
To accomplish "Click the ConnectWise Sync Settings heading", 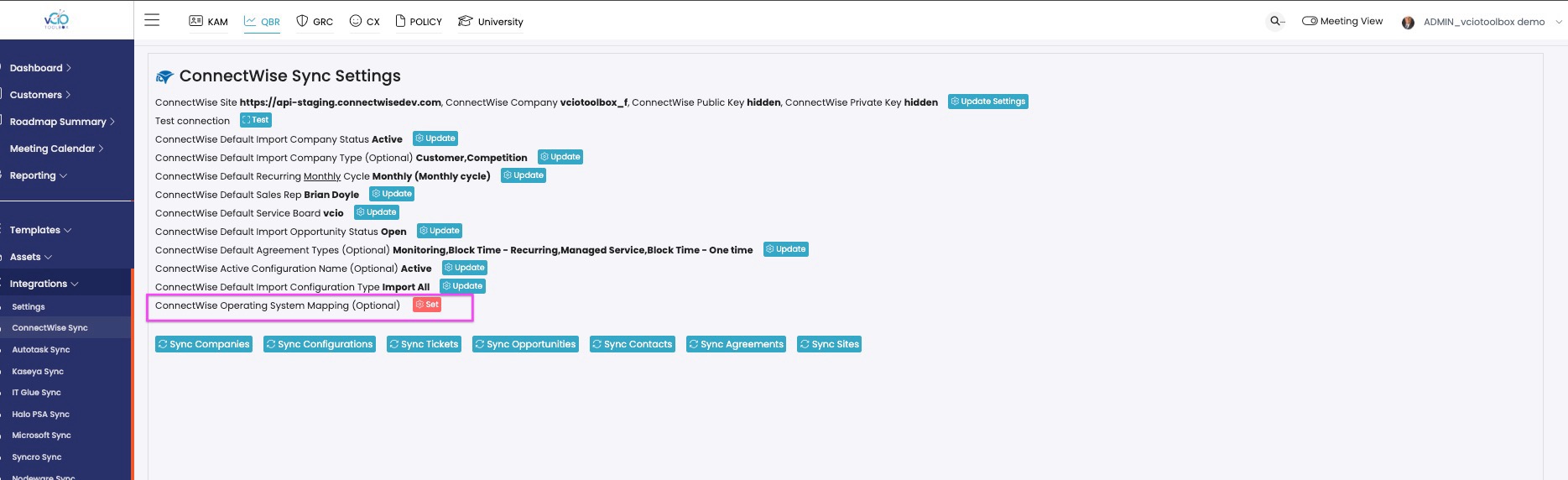I will 290,76.
